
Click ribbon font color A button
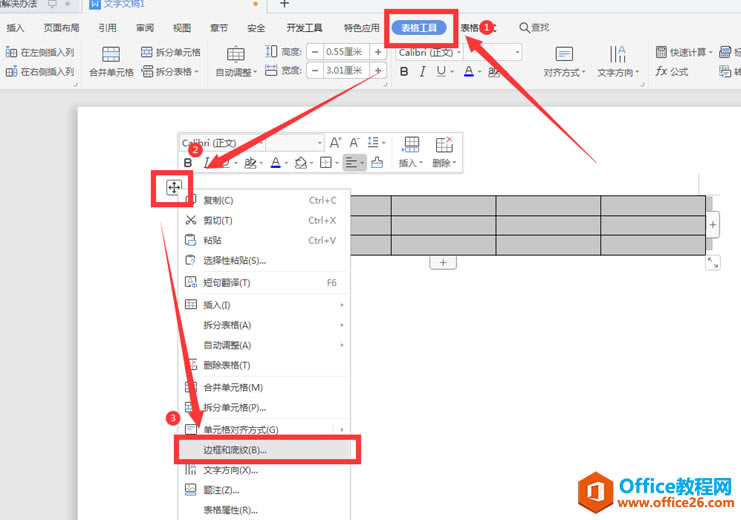click(468, 71)
